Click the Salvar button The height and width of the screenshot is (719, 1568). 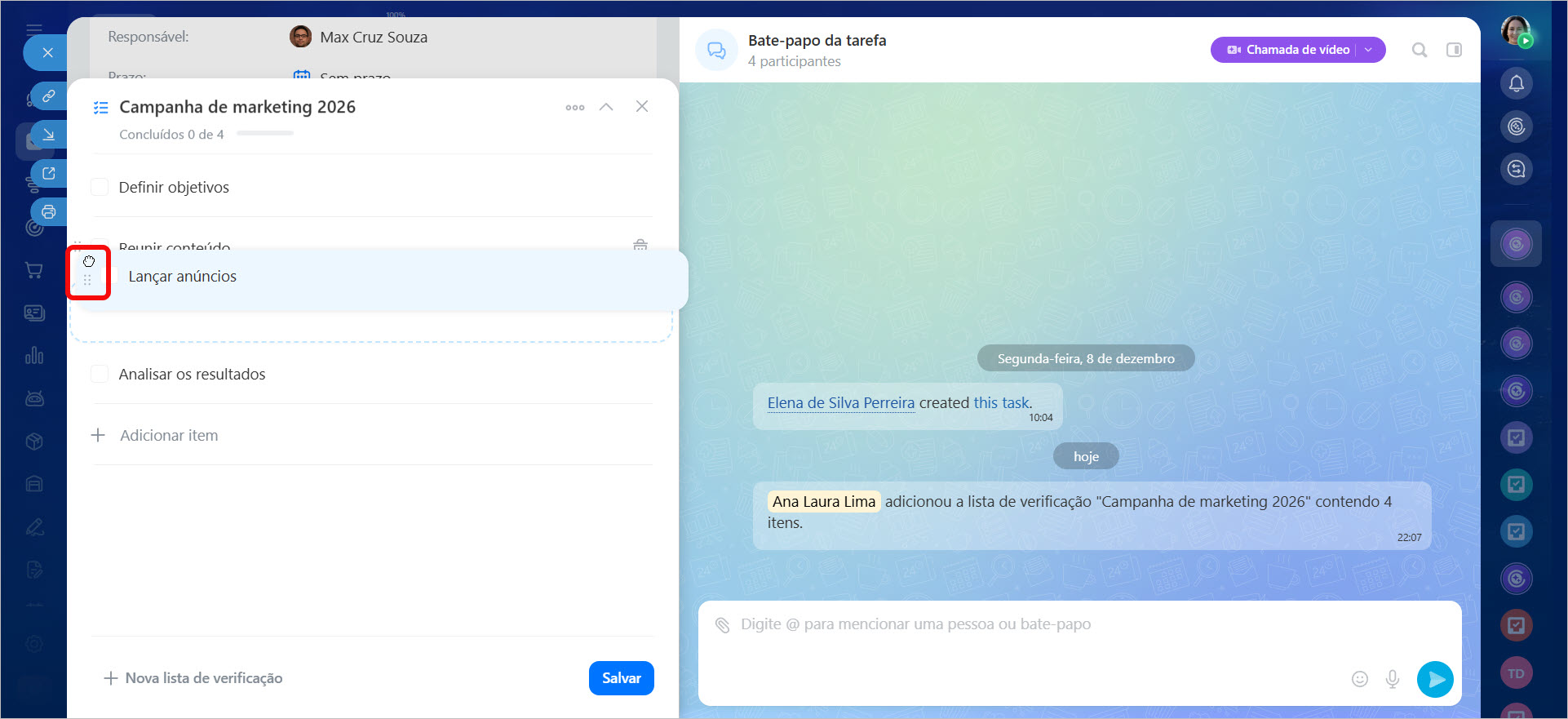[x=621, y=678]
